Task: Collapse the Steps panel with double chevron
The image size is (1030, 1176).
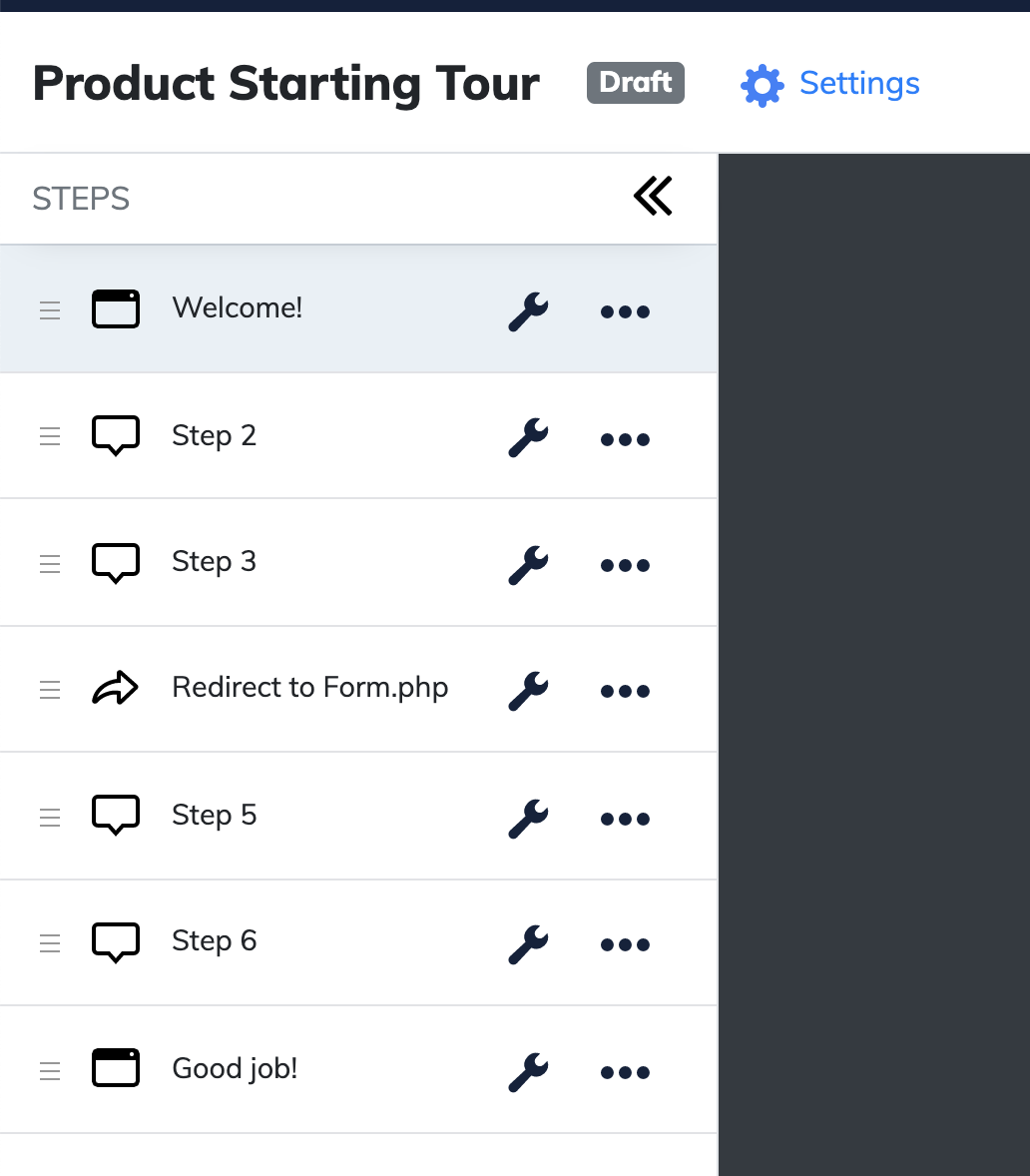Action: (x=653, y=197)
